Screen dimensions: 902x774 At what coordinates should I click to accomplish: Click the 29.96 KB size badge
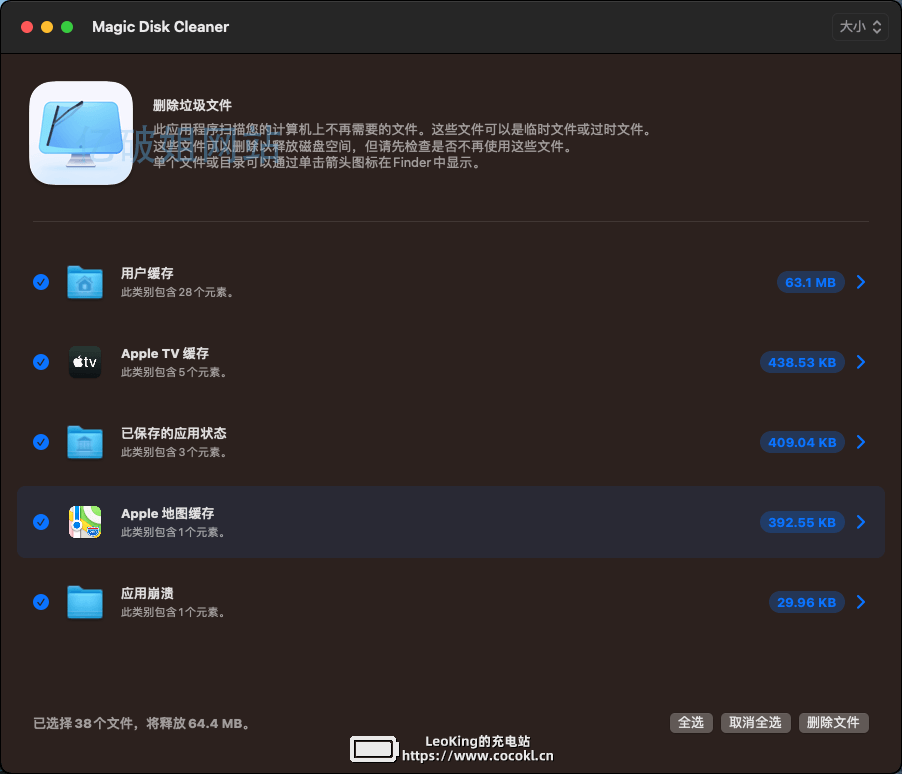pos(807,603)
